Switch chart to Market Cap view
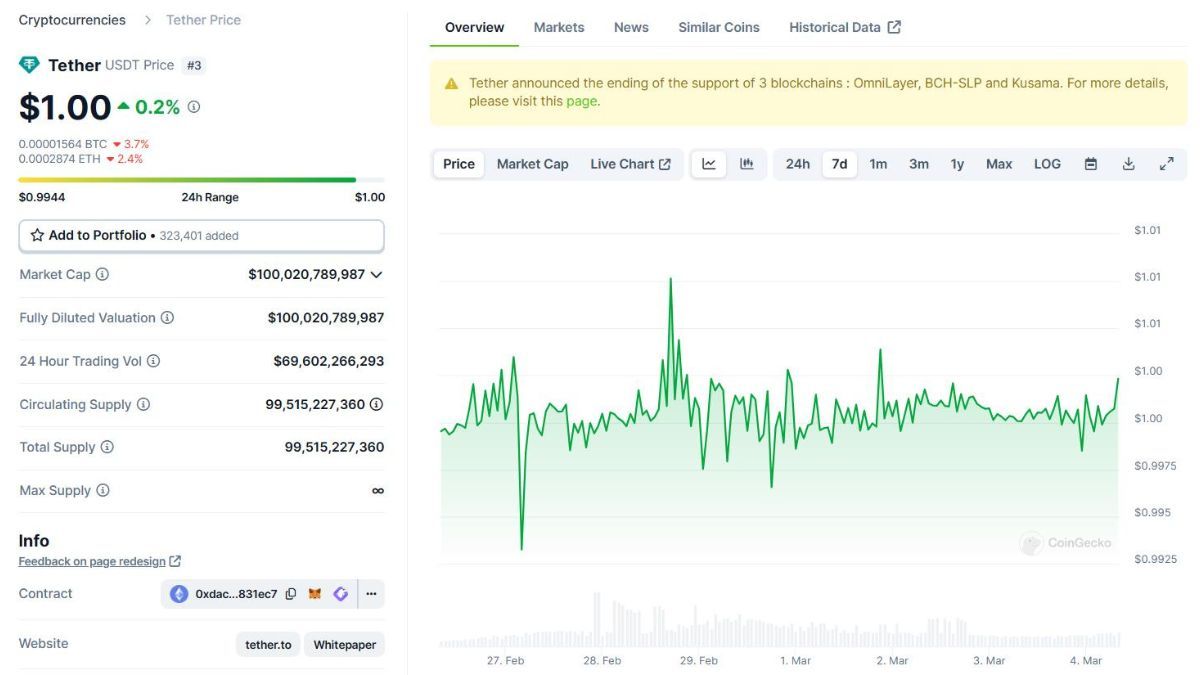The height and width of the screenshot is (675, 1200). (532, 164)
